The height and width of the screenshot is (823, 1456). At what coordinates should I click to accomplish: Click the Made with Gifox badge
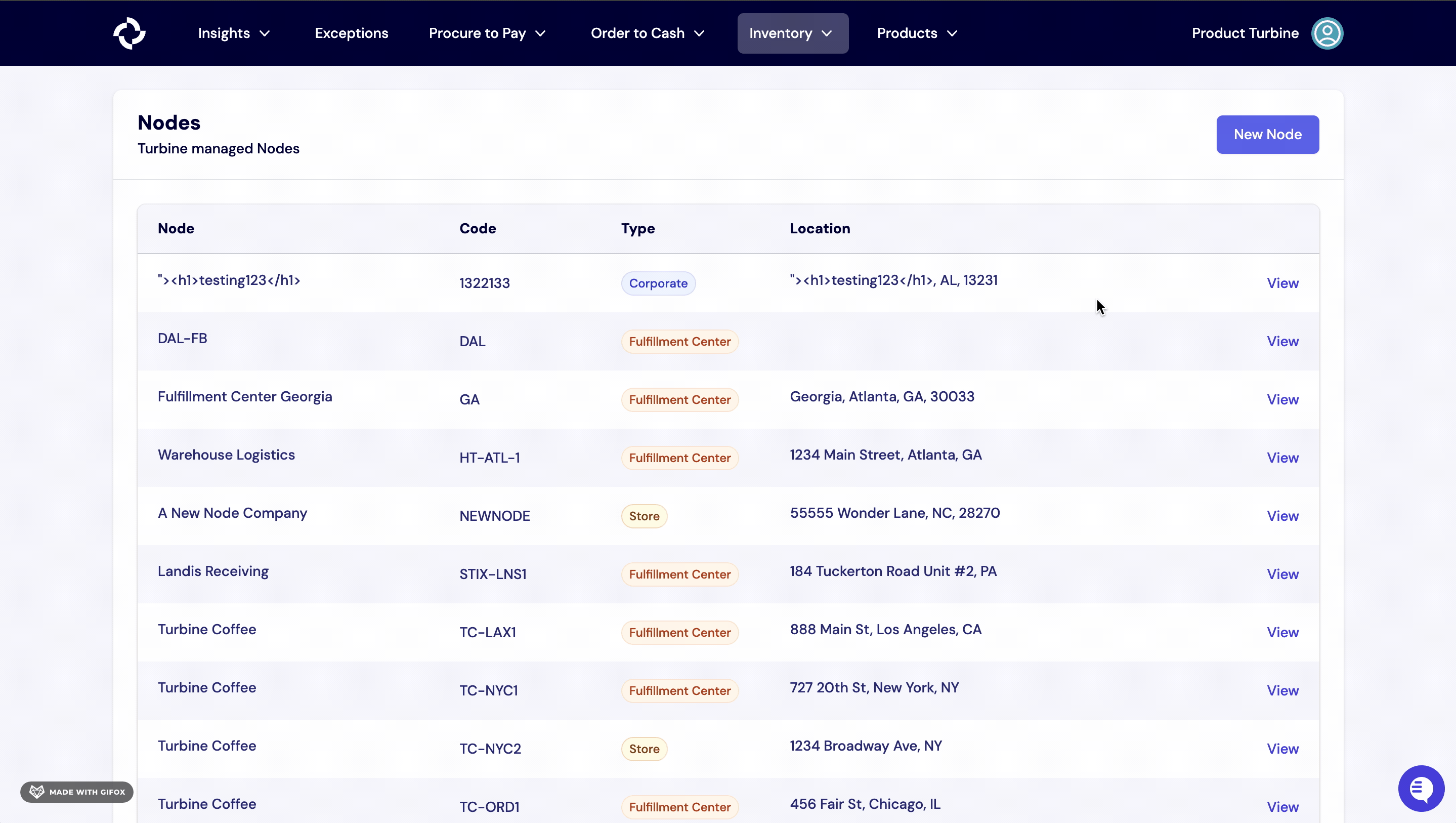(x=77, y=791)
